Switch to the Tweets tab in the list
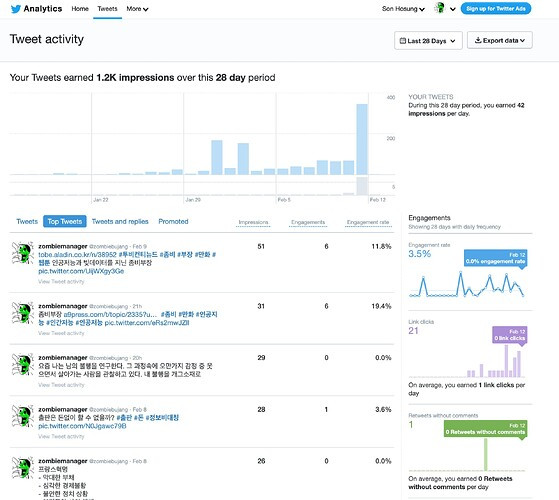 coord(27,221)
